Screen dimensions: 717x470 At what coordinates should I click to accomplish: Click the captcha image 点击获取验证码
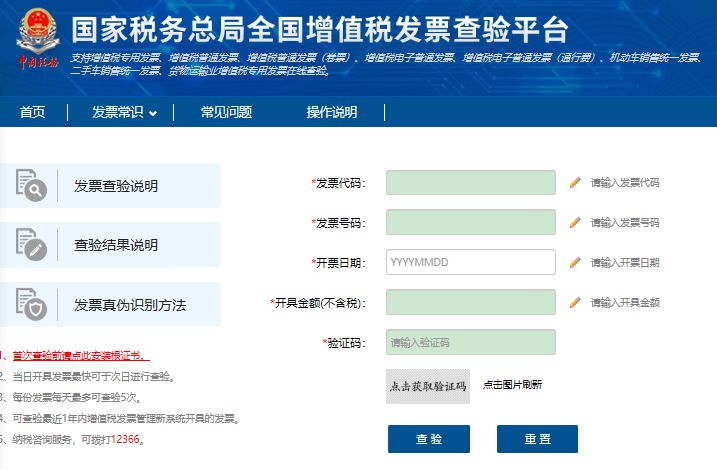click(428, 386)
